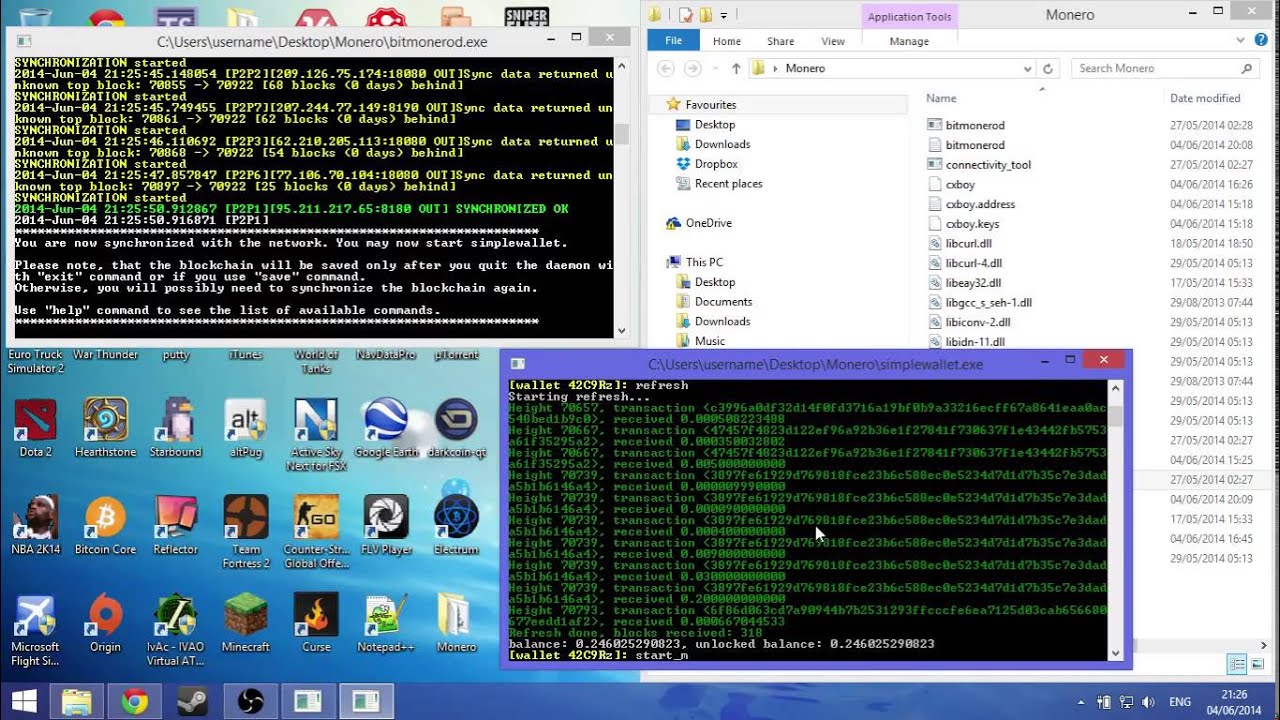1280x720 pixels.
Task: Select the Origin desktop icon
Action: pyautogui.click(x=105, y=622)
